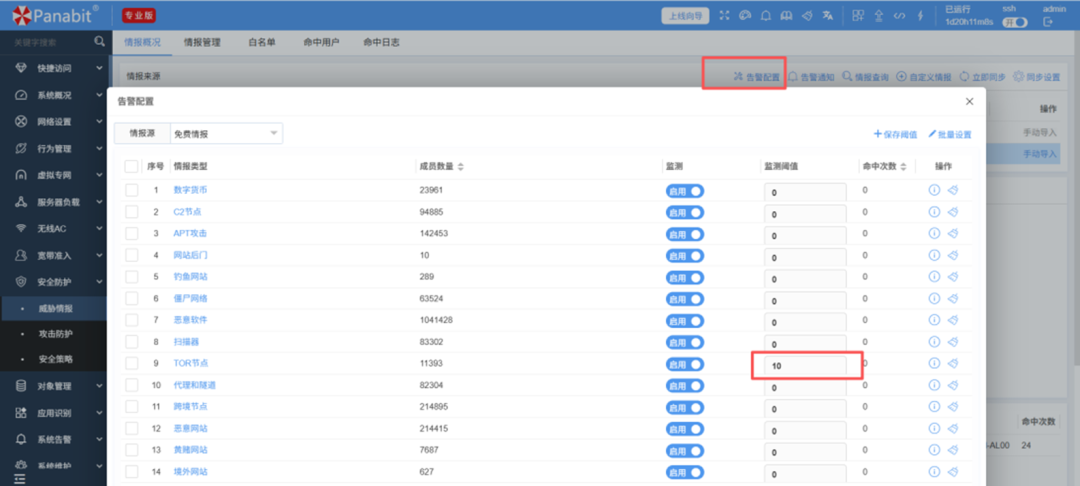Click the 上线向导 button
Image resolution: width=1080 pixels, height=486 pixels.
point(685,16)
